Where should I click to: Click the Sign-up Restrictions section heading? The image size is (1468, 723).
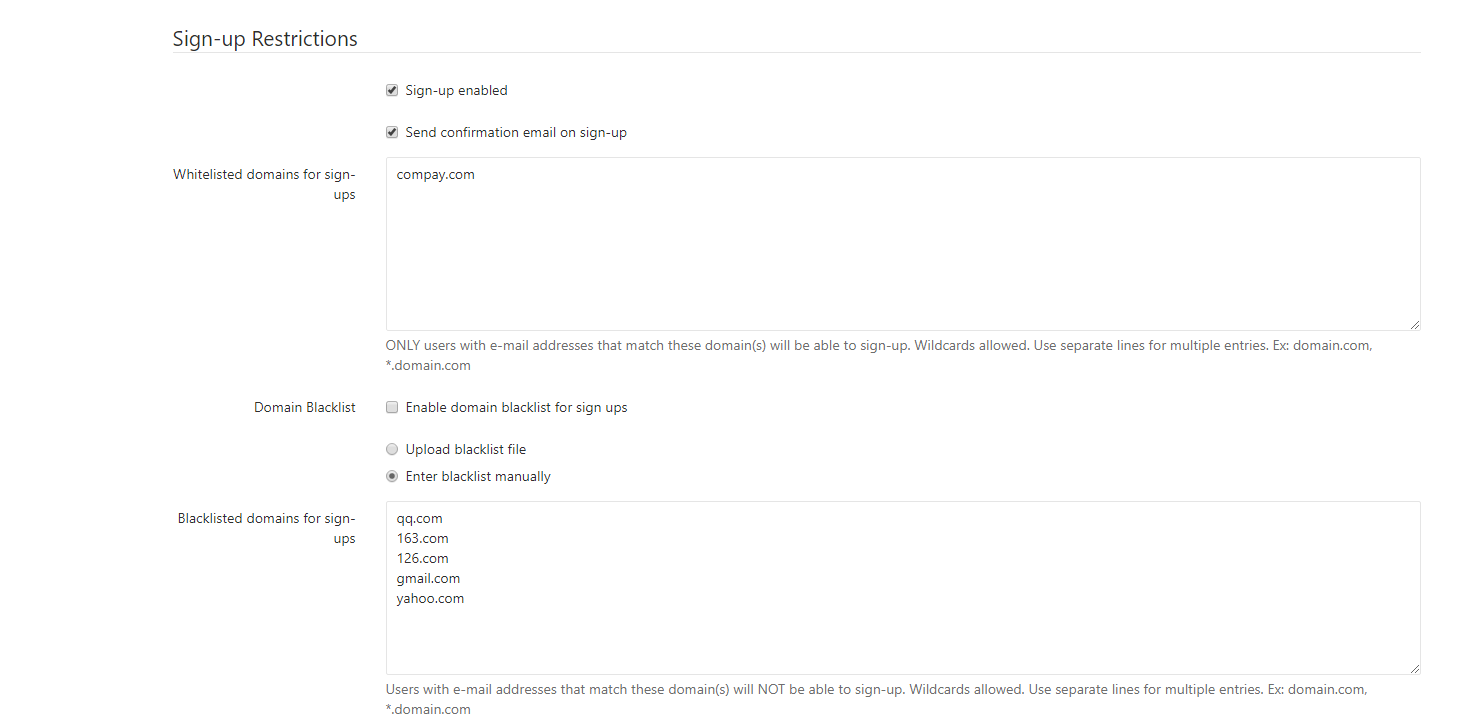click(x=265, y=39)
